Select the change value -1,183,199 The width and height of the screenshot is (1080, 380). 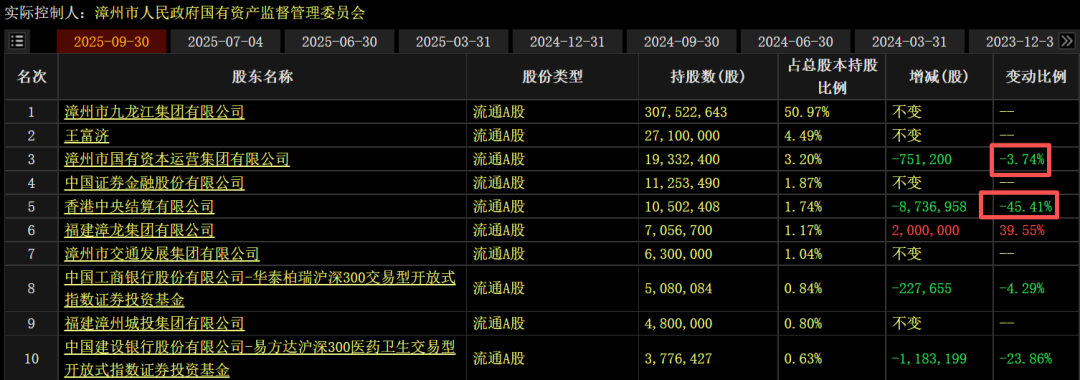(928, 358)
